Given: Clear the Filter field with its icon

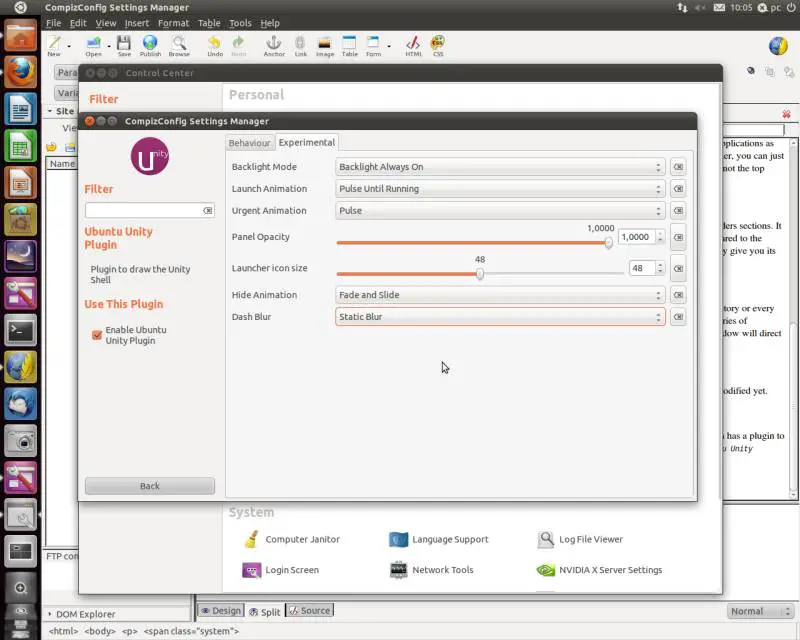Looking at the screenshot, I should point(208,210).
